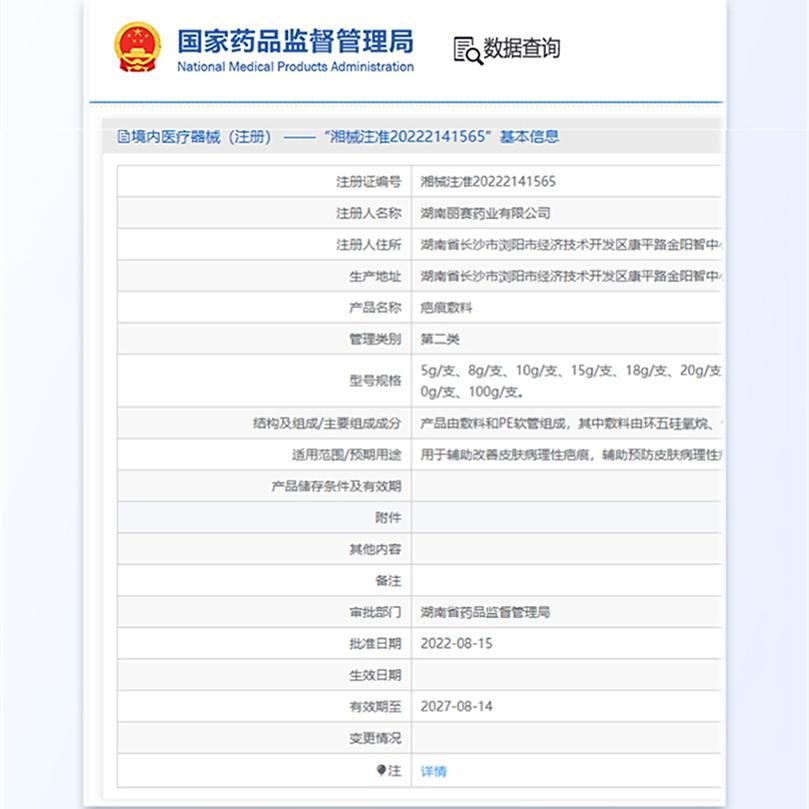The image size is (809, 809).
Task: Click the 注 label beside the 详情 link
Action: (x=395, y=771)
